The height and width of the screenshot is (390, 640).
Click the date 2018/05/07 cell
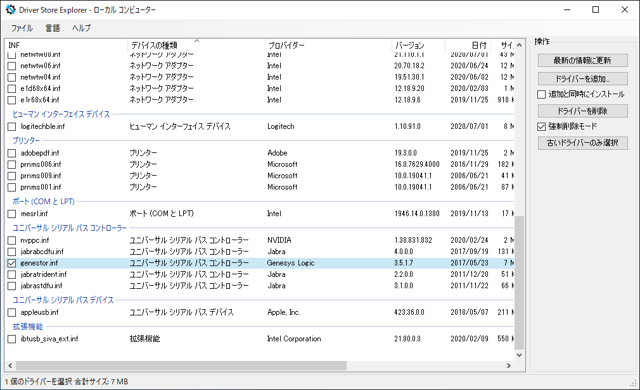[x=469, y=312]
